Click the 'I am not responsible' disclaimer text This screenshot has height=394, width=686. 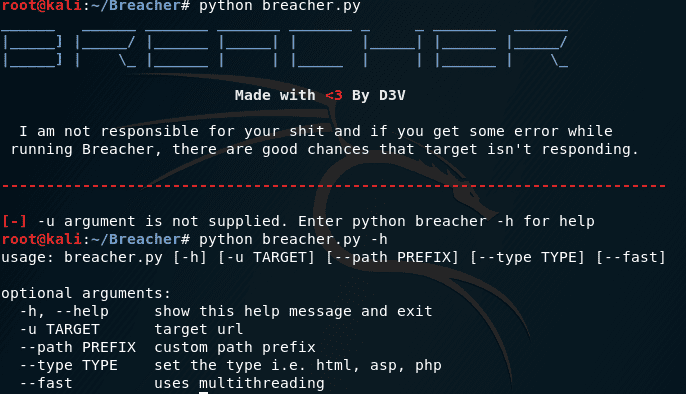(325, 140)
